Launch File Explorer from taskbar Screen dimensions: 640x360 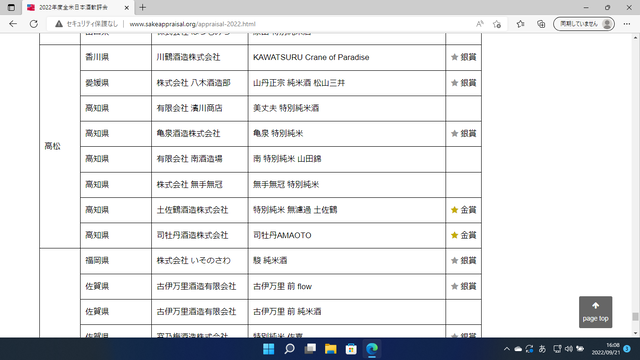click(x=331, y=349)
